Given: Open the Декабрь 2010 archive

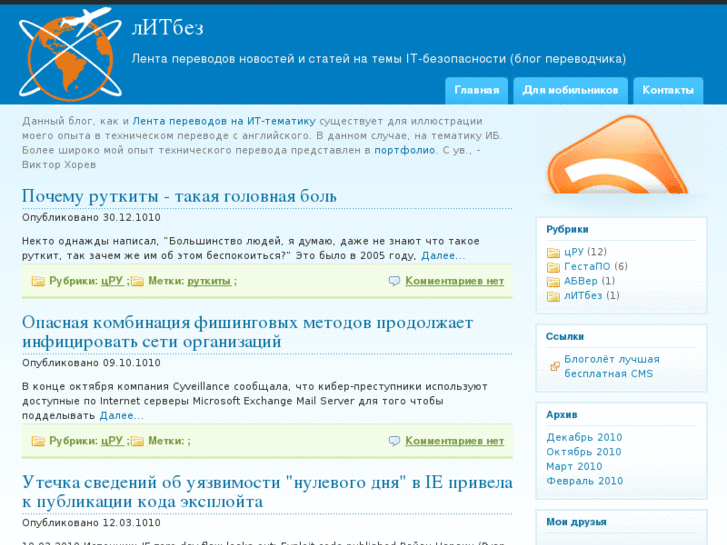Looking at the screenshot, I should point(584,437).
